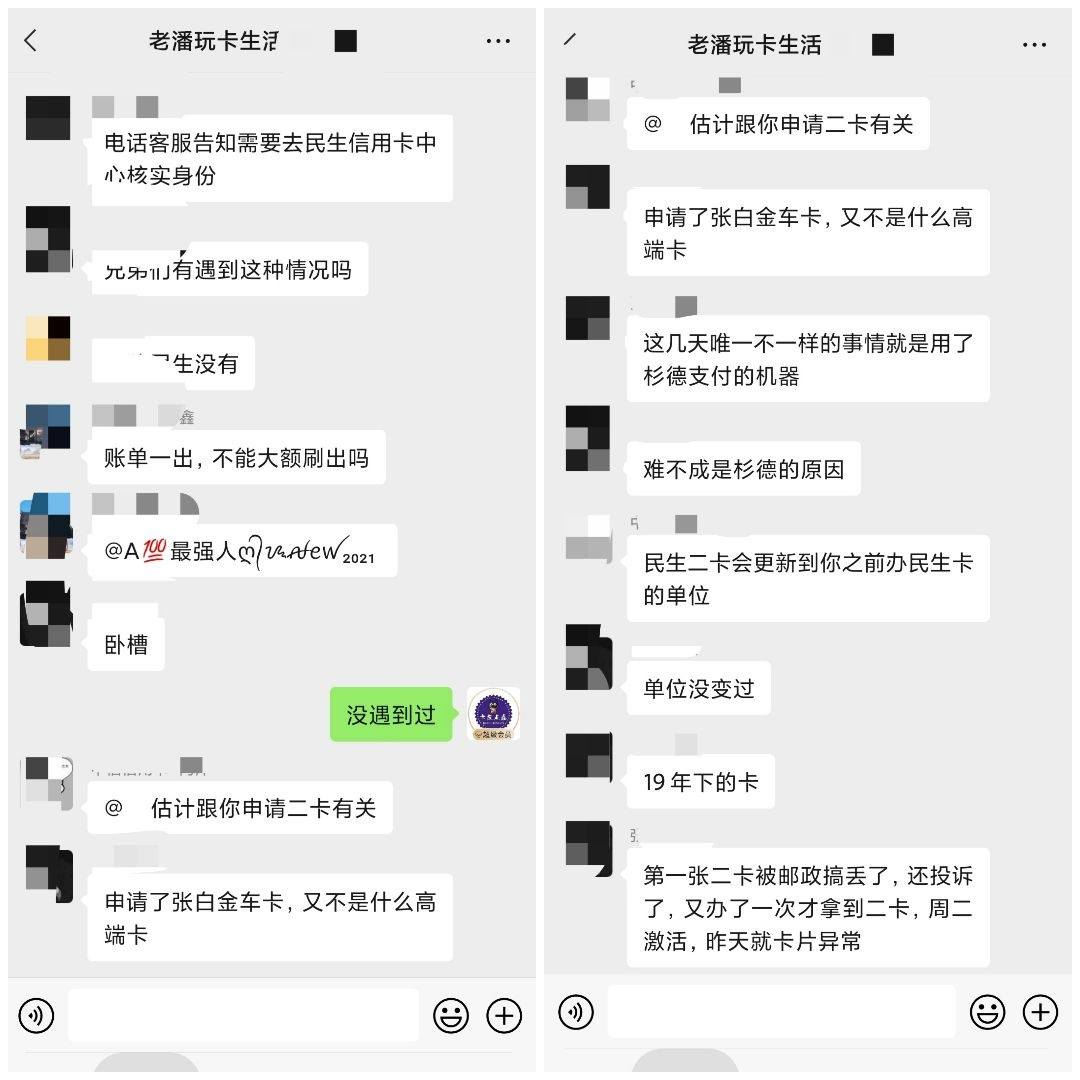
Task: Focus the message input field in left chat
Action: 243,1015
